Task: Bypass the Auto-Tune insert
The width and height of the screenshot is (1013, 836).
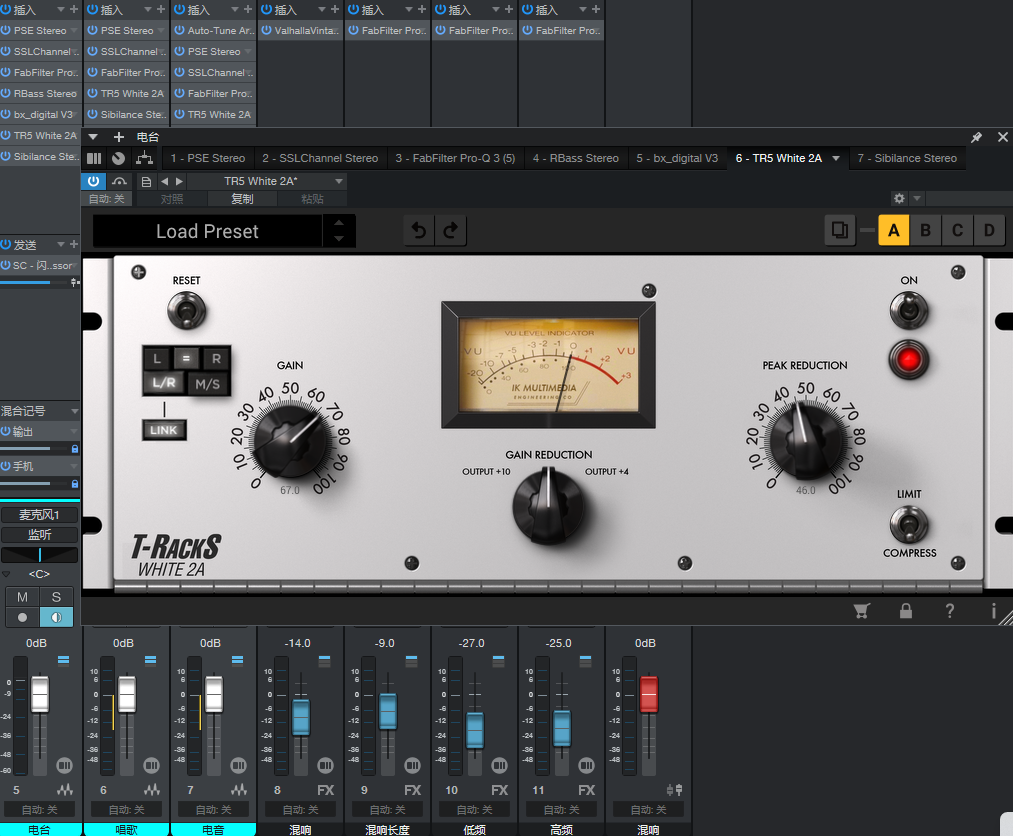Action: point(180,30)
